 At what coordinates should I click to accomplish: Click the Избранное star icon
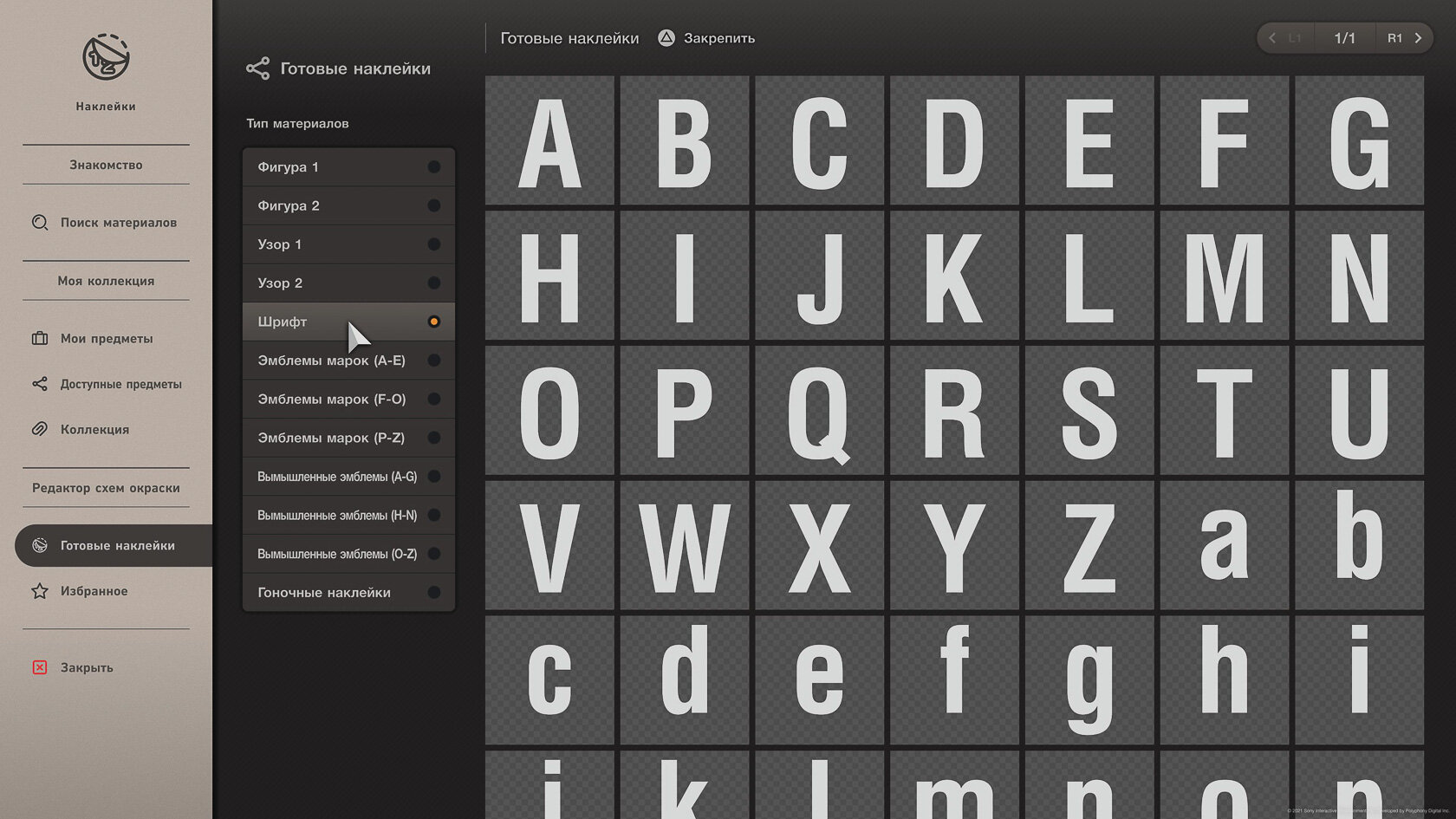click(x=40, y=591)
